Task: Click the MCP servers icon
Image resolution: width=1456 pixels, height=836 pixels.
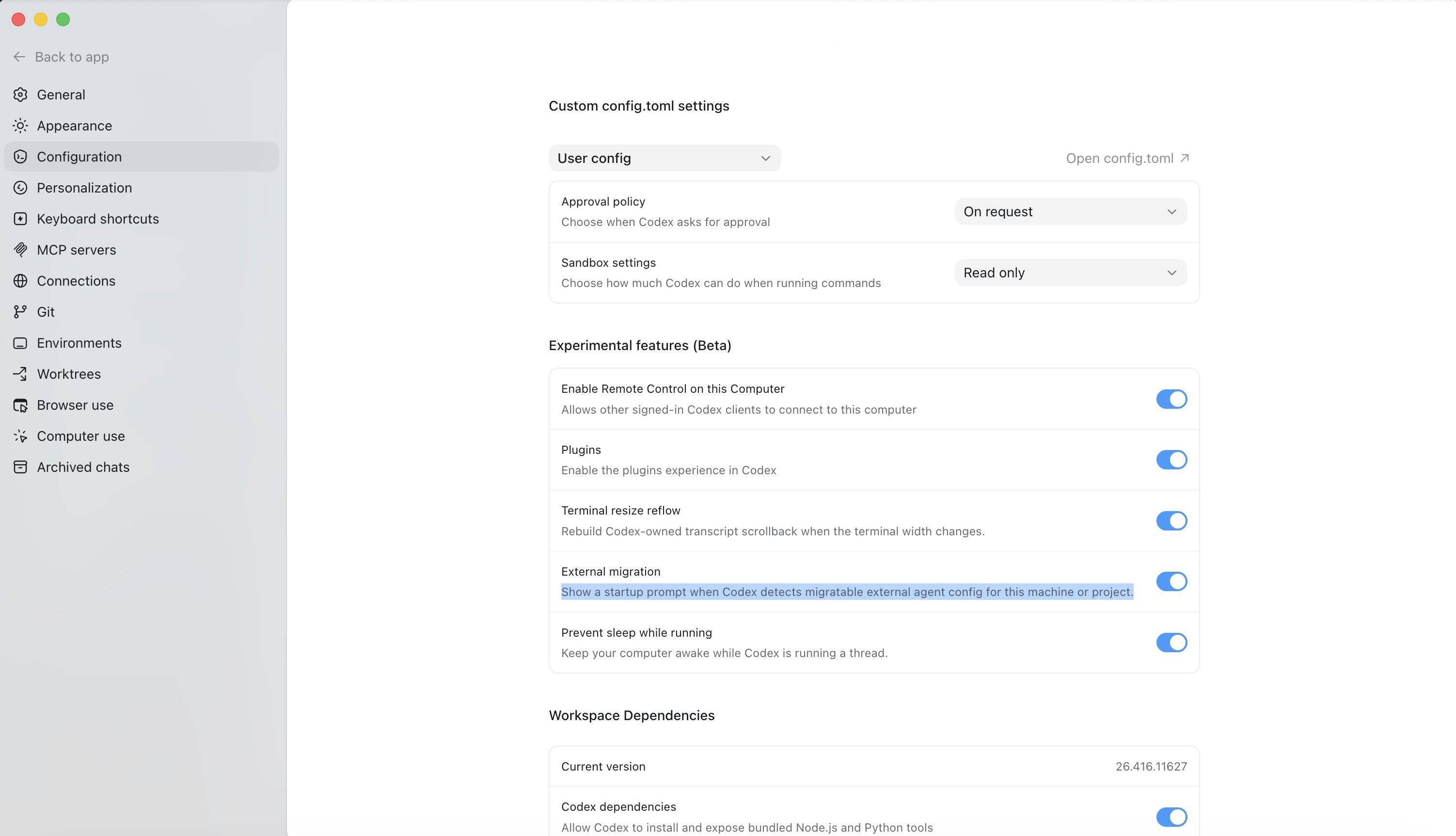Action: click(20, 250)
